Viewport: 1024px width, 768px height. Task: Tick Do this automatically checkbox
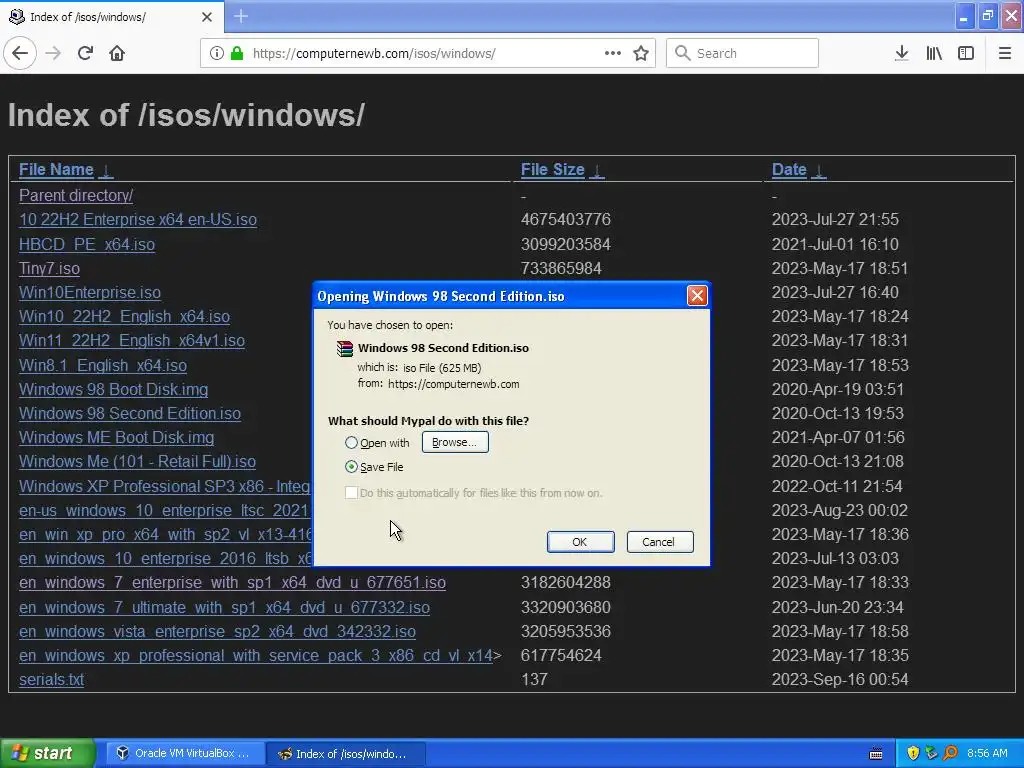coord(351,492)
